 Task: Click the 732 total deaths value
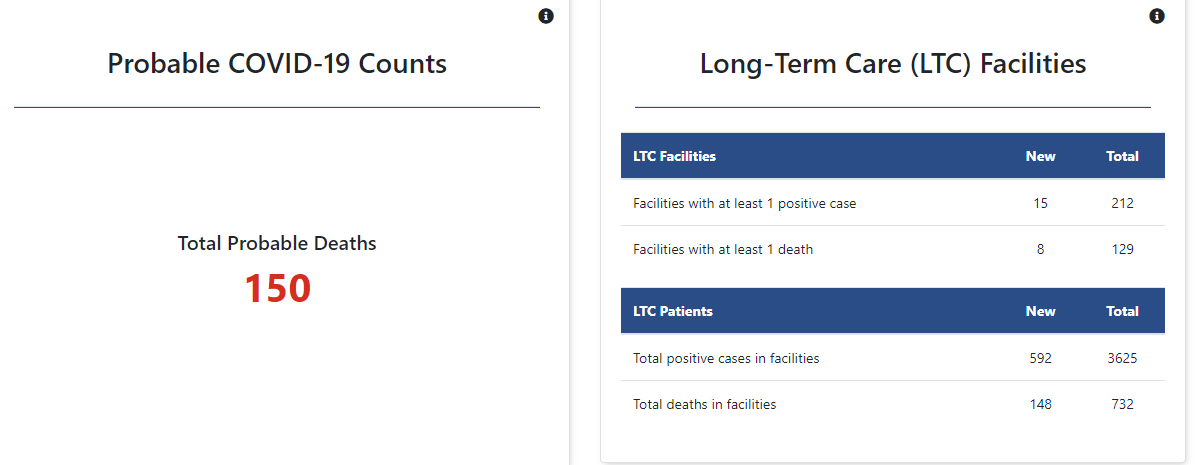click(1122, 404)
